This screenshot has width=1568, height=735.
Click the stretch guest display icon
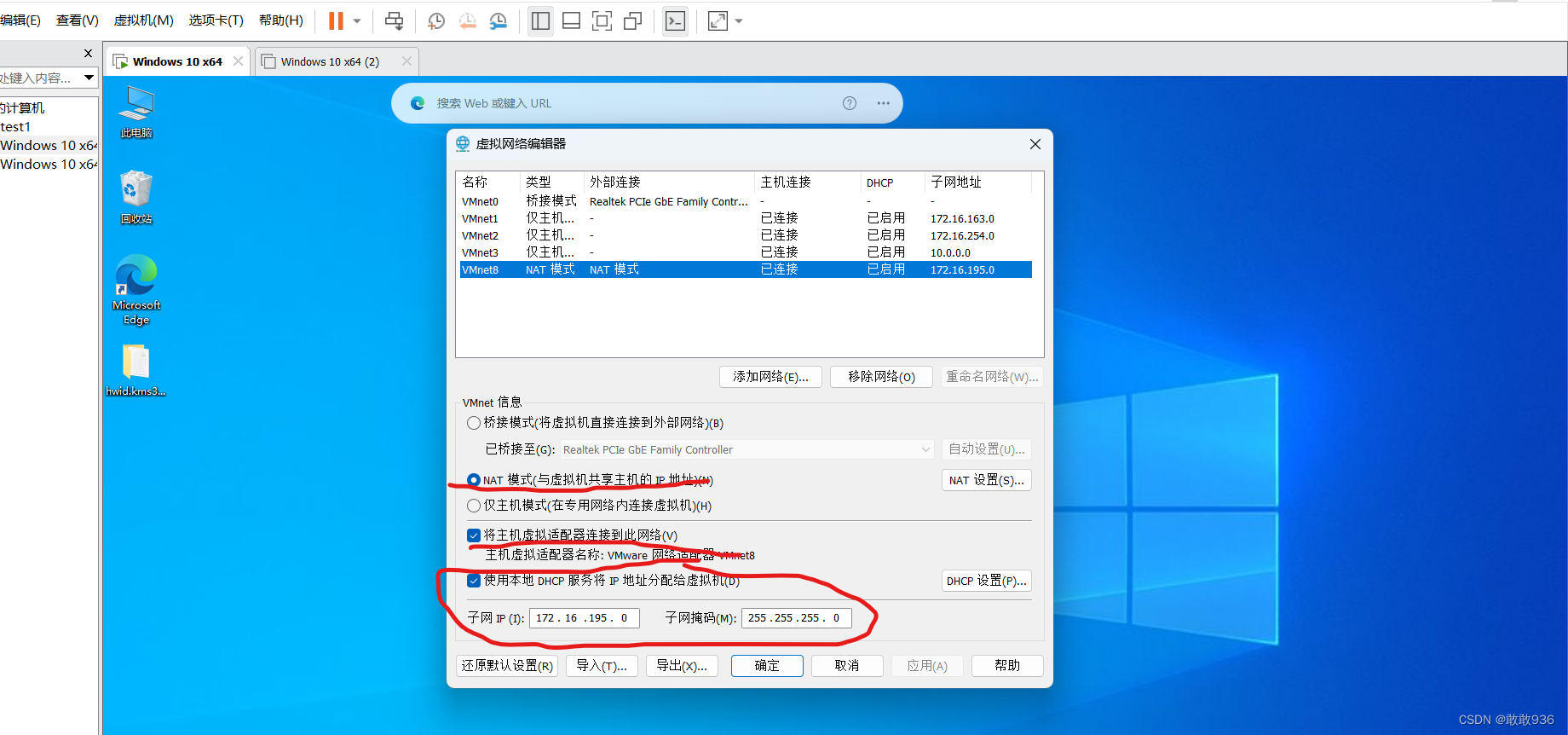pos(718,20)
